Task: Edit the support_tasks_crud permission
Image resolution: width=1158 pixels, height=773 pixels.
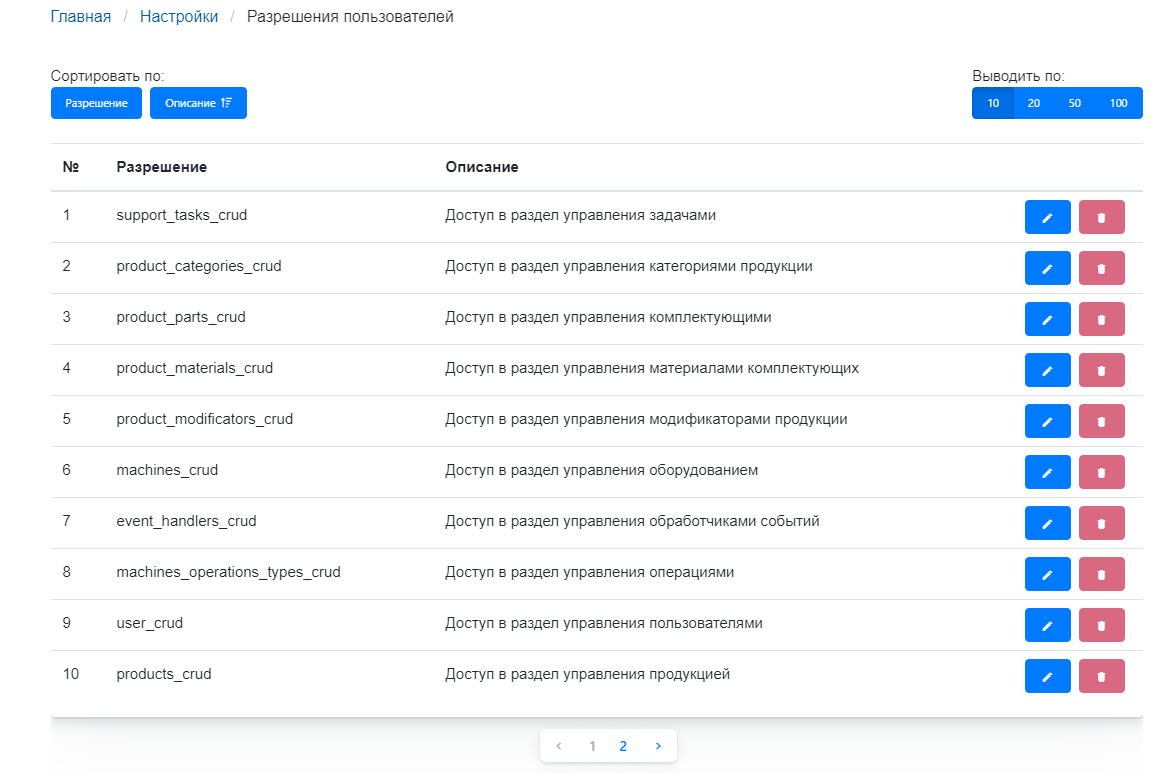Action: pos(1047,217)
